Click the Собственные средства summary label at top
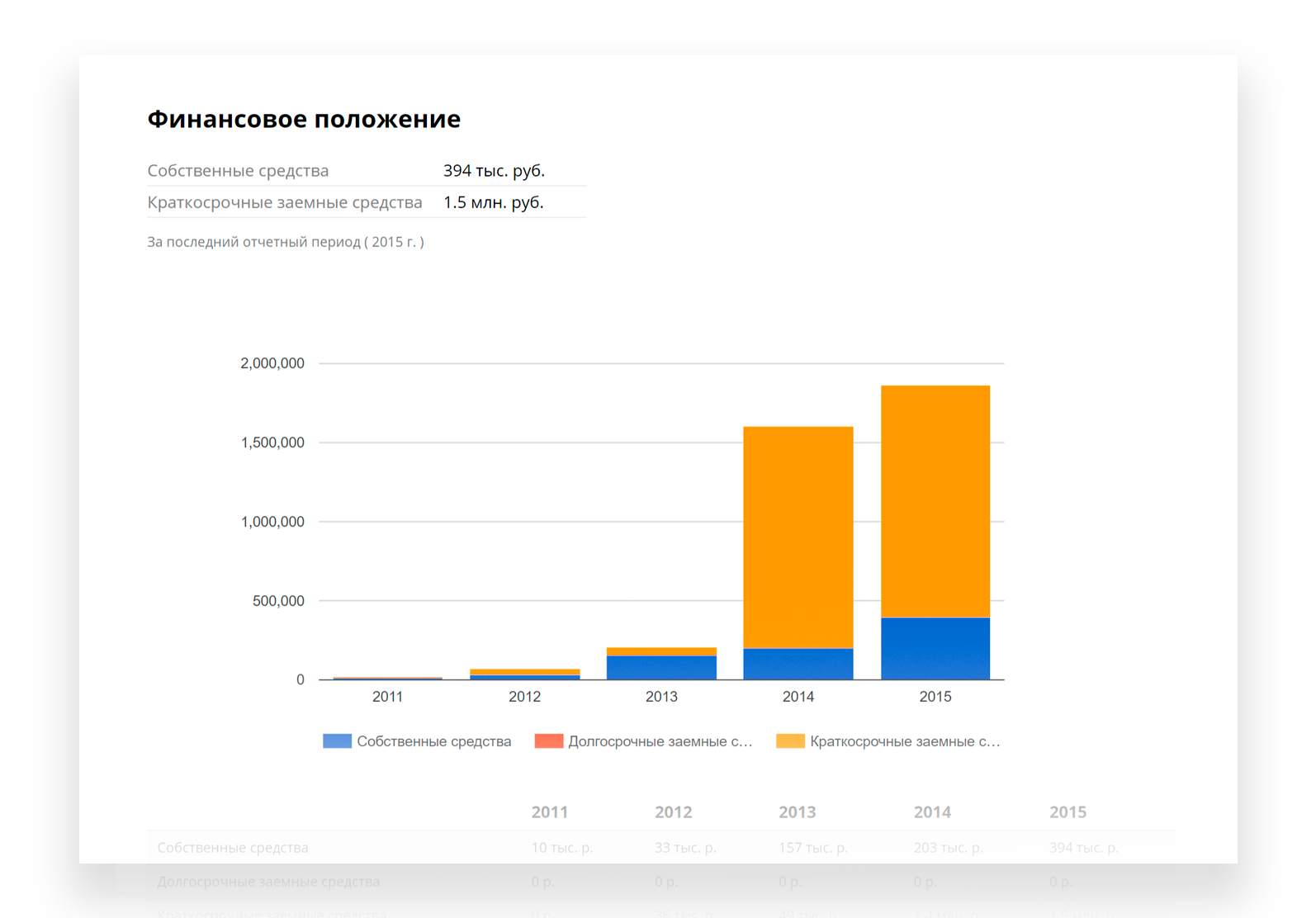1316x918 pixels. [x=238, y=171]
